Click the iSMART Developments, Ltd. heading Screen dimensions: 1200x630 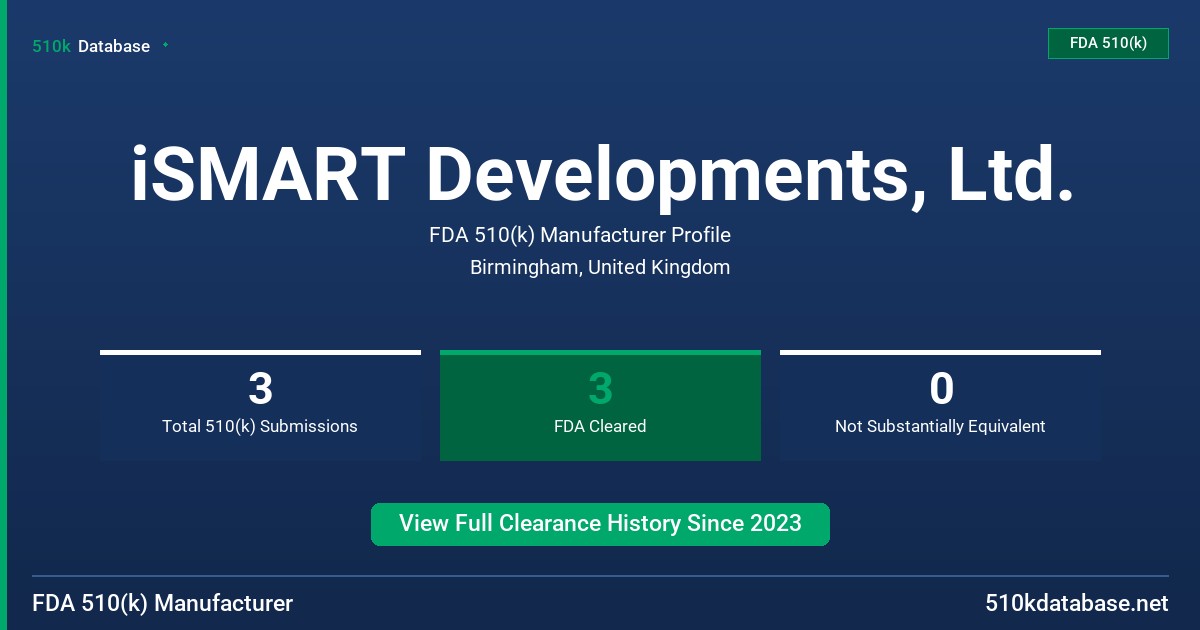(x=602, y=176)
